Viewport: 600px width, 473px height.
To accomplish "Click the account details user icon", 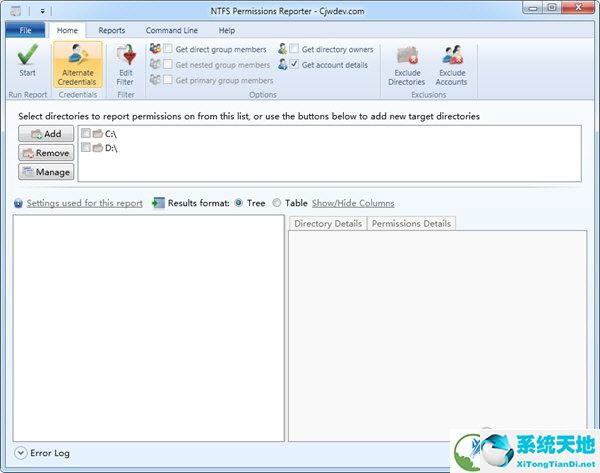I will click(x=282, y=64).
